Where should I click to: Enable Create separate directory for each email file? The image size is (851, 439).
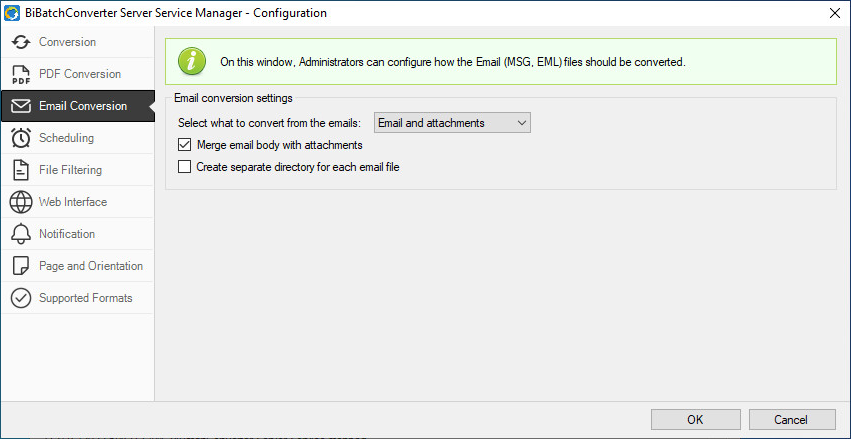coord(185,167)
